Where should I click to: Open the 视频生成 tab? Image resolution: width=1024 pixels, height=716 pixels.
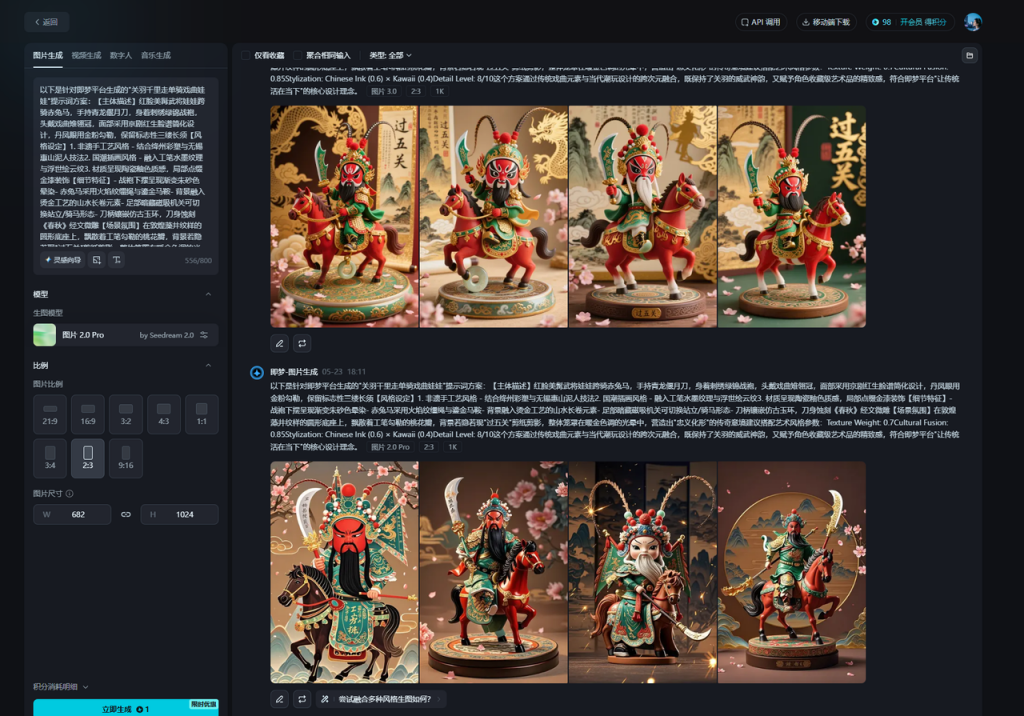86,56
